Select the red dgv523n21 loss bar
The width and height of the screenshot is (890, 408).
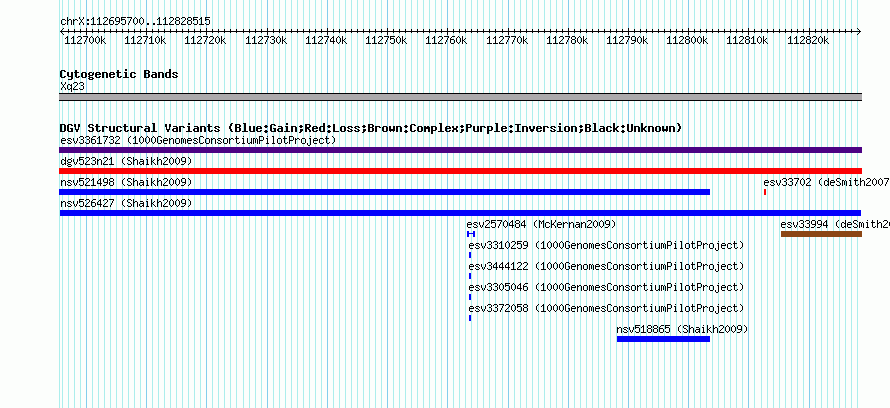460,171
